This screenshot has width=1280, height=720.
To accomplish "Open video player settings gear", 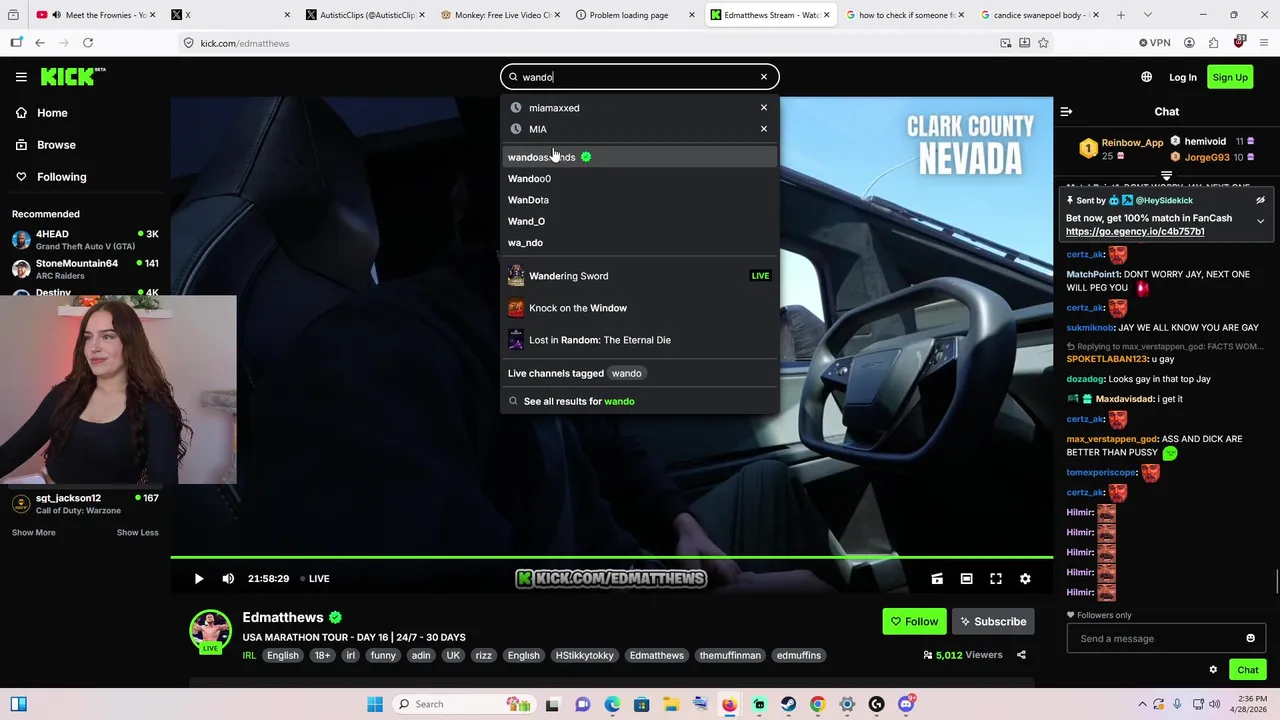I will pyautogui.click(x=1025, y=579).
